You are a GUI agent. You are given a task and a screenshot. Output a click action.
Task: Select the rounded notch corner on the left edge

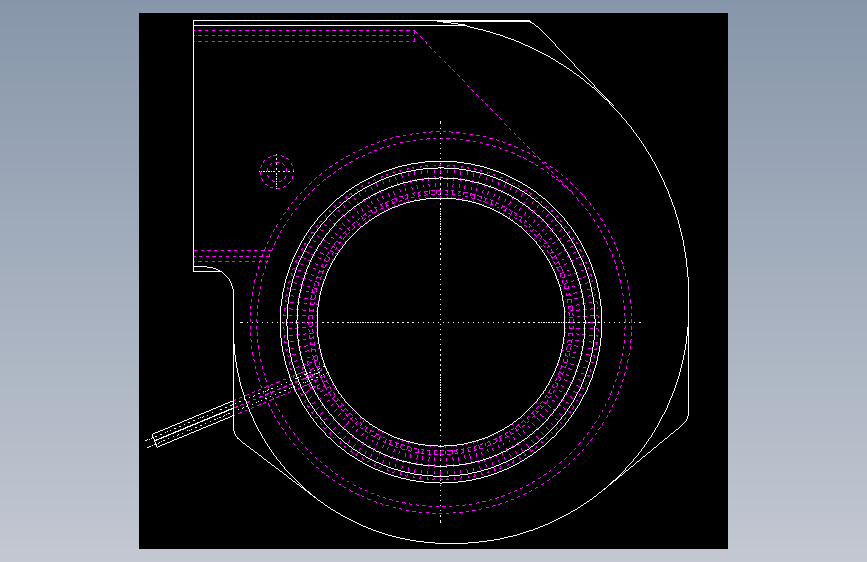click(224, 278)
